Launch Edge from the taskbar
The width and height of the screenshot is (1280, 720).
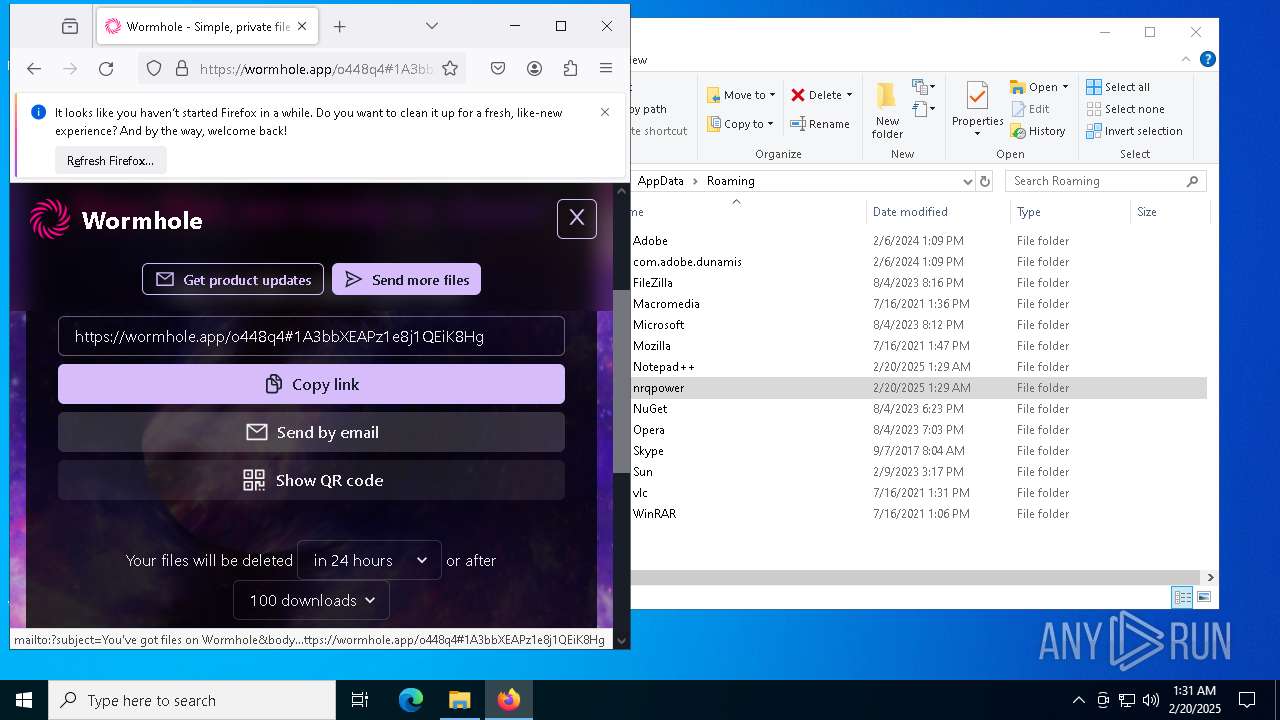click(x=411, y=700)
